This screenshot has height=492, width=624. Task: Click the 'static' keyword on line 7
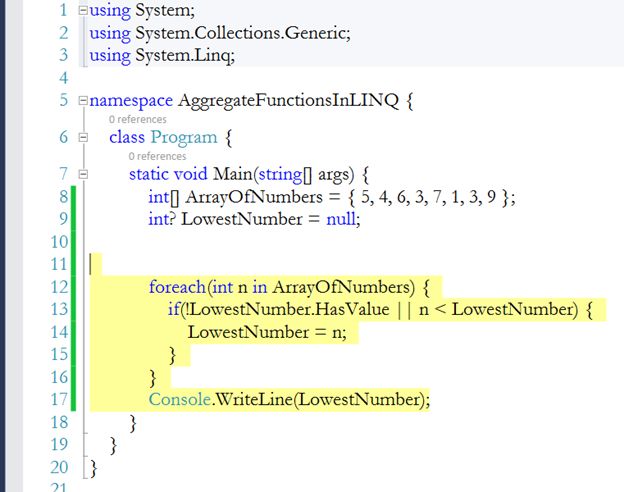(148, 174)
